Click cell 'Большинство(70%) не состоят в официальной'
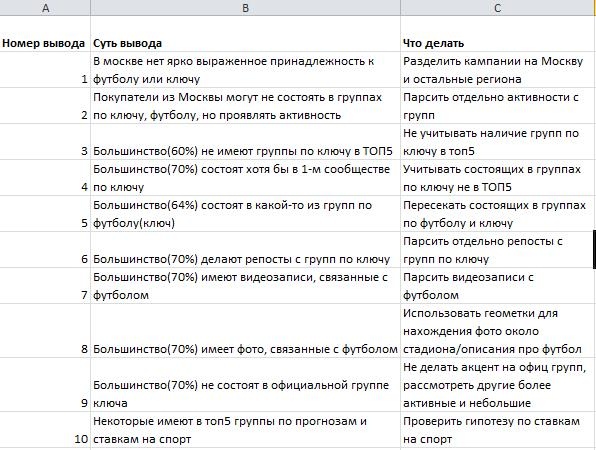This screenshot has width=596, height=450. (x=246, y=385)
